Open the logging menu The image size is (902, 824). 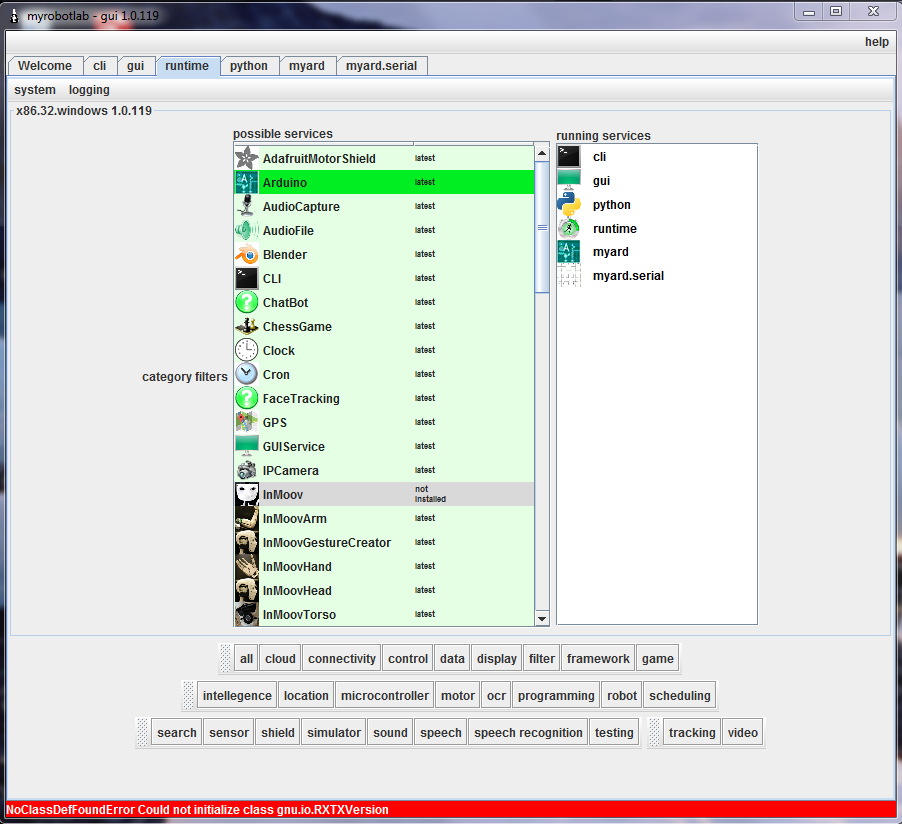tap(89, 90)
